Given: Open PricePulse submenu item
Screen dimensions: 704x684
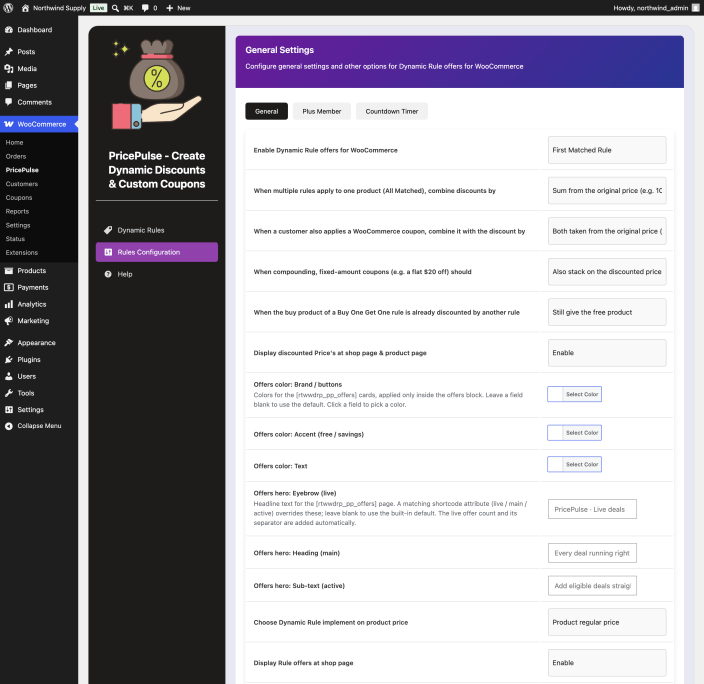Looking at the screenshot, I should 22,170.
